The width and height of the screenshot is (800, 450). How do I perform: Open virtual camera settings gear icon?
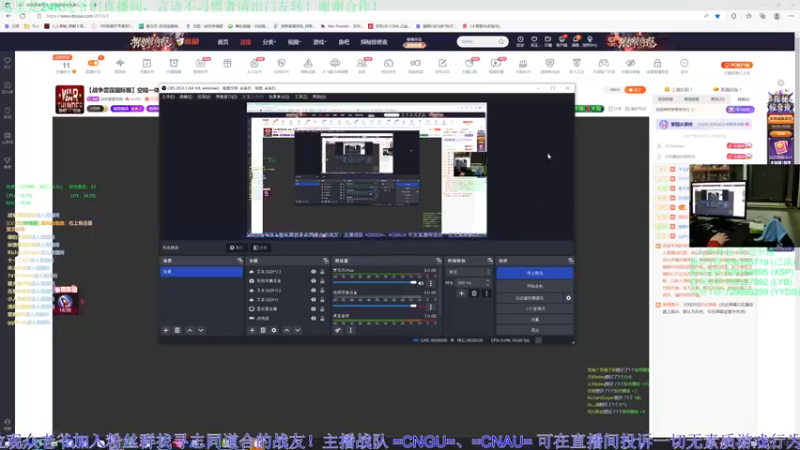click(568, 298)
